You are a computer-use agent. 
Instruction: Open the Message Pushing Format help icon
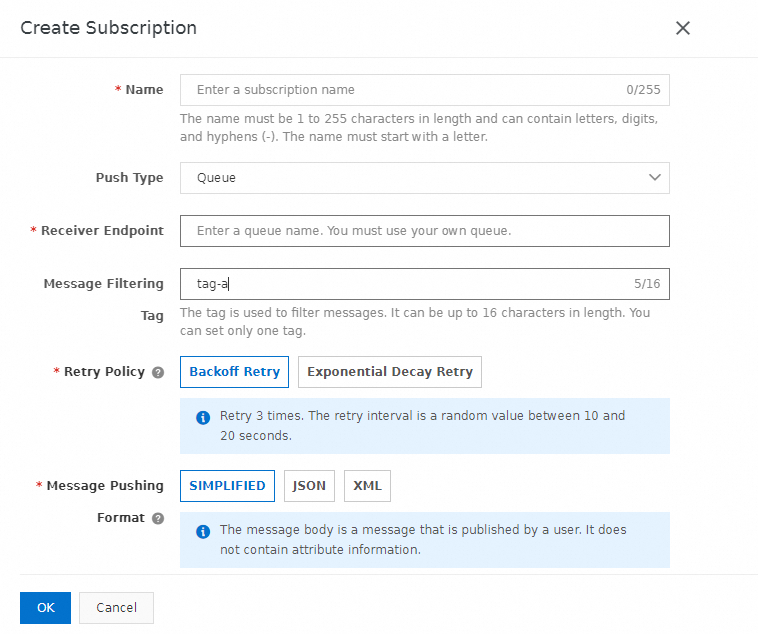coord(158,518)
